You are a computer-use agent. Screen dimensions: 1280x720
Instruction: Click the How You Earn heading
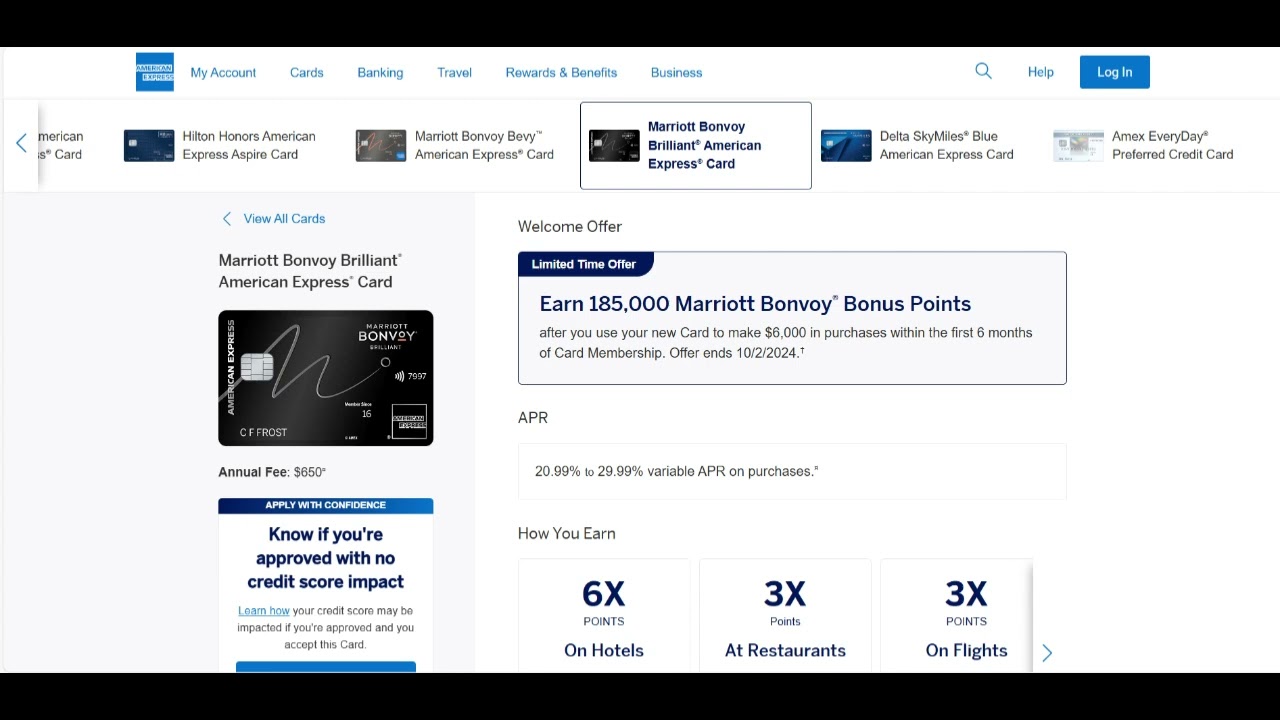click(x=567, y=533)
